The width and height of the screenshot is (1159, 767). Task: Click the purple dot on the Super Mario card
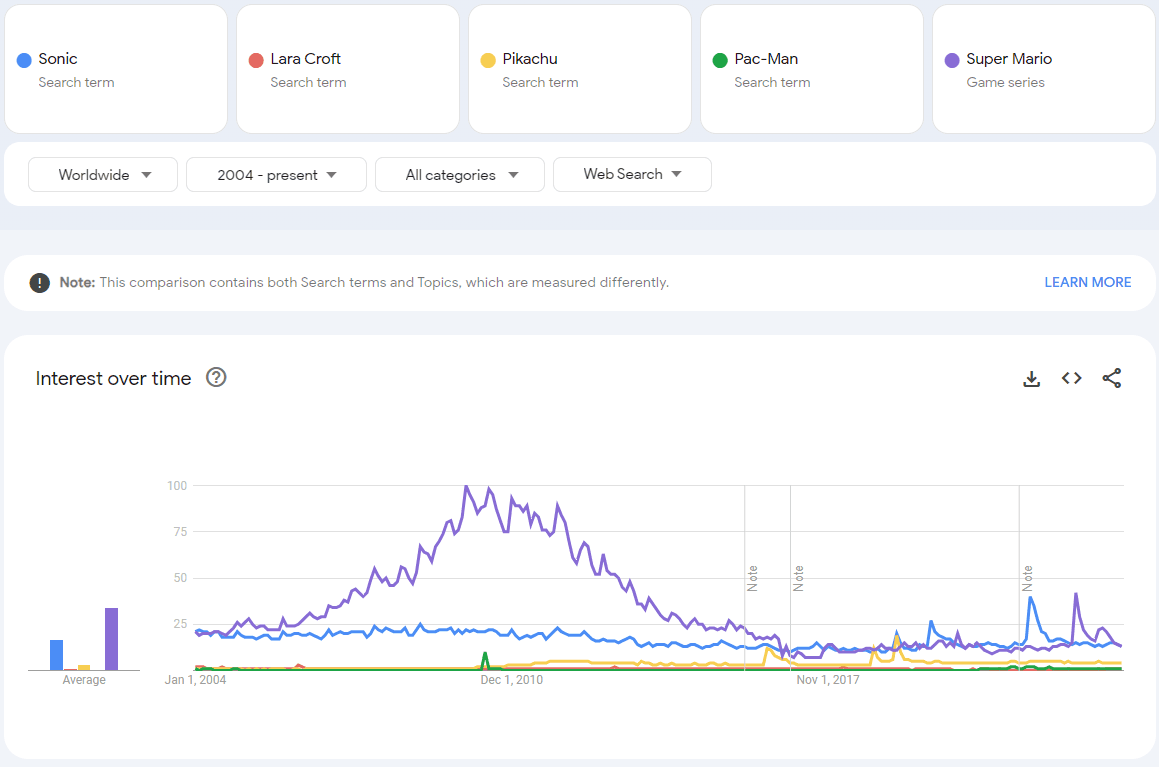(952, 60)
